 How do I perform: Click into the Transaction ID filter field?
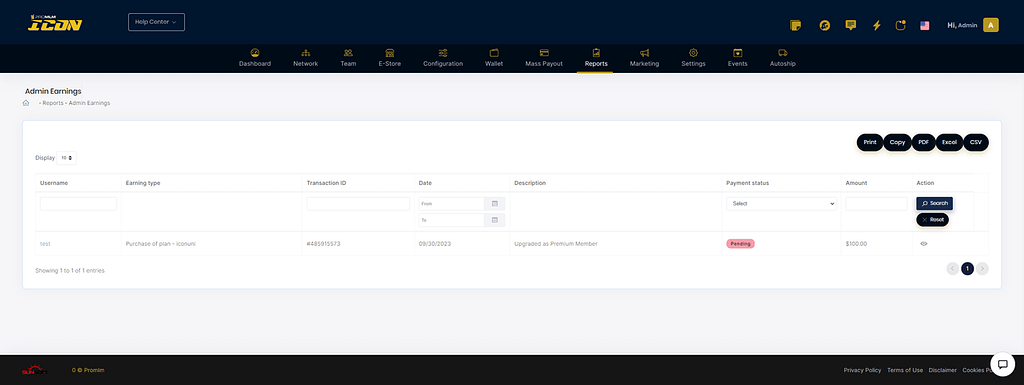pos(359,204)
